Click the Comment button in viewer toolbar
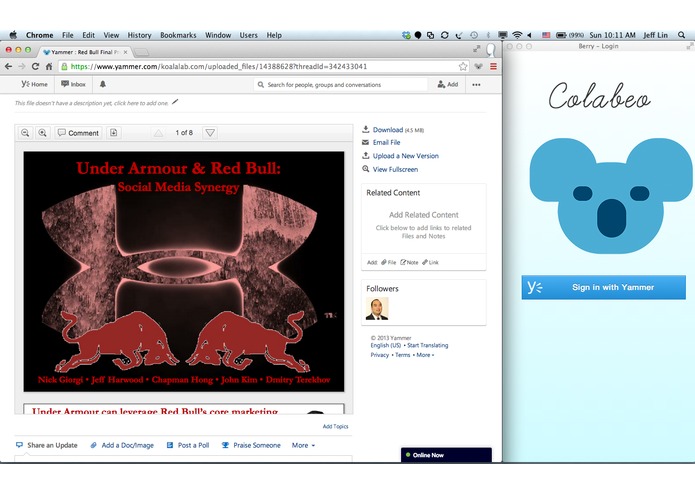The image size is (695, 494). point(78,133)
